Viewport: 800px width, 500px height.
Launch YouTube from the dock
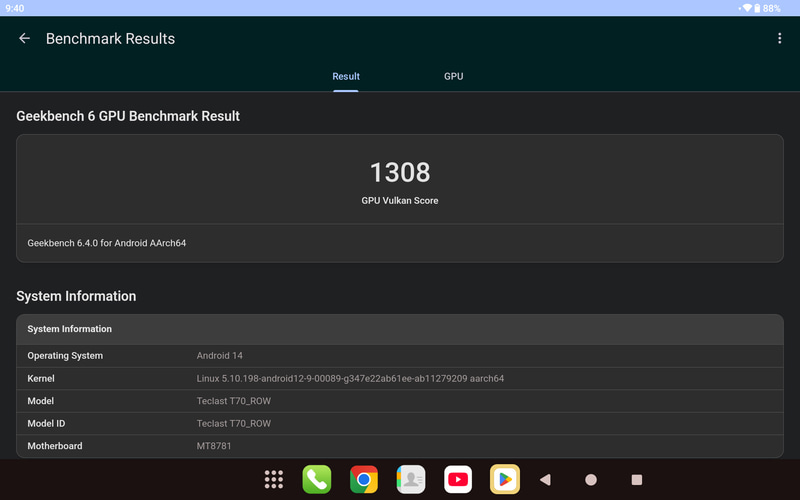[x=458, y=479]
